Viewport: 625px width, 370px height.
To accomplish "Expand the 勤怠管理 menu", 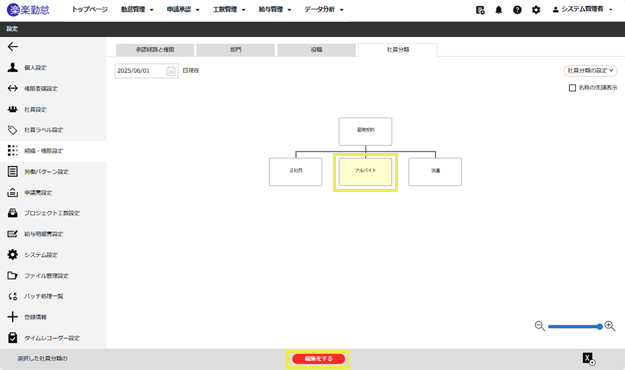I will click(x=137, y=10).
